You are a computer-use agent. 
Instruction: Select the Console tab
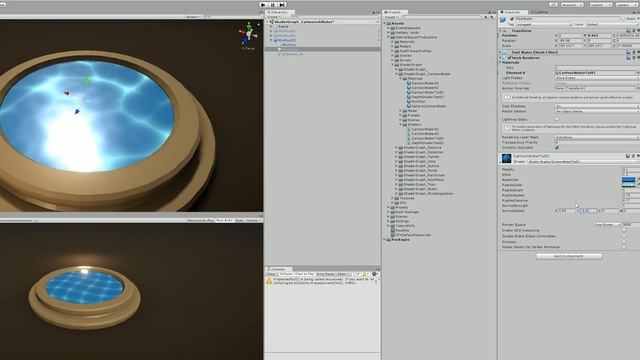[x=278, y=269]
